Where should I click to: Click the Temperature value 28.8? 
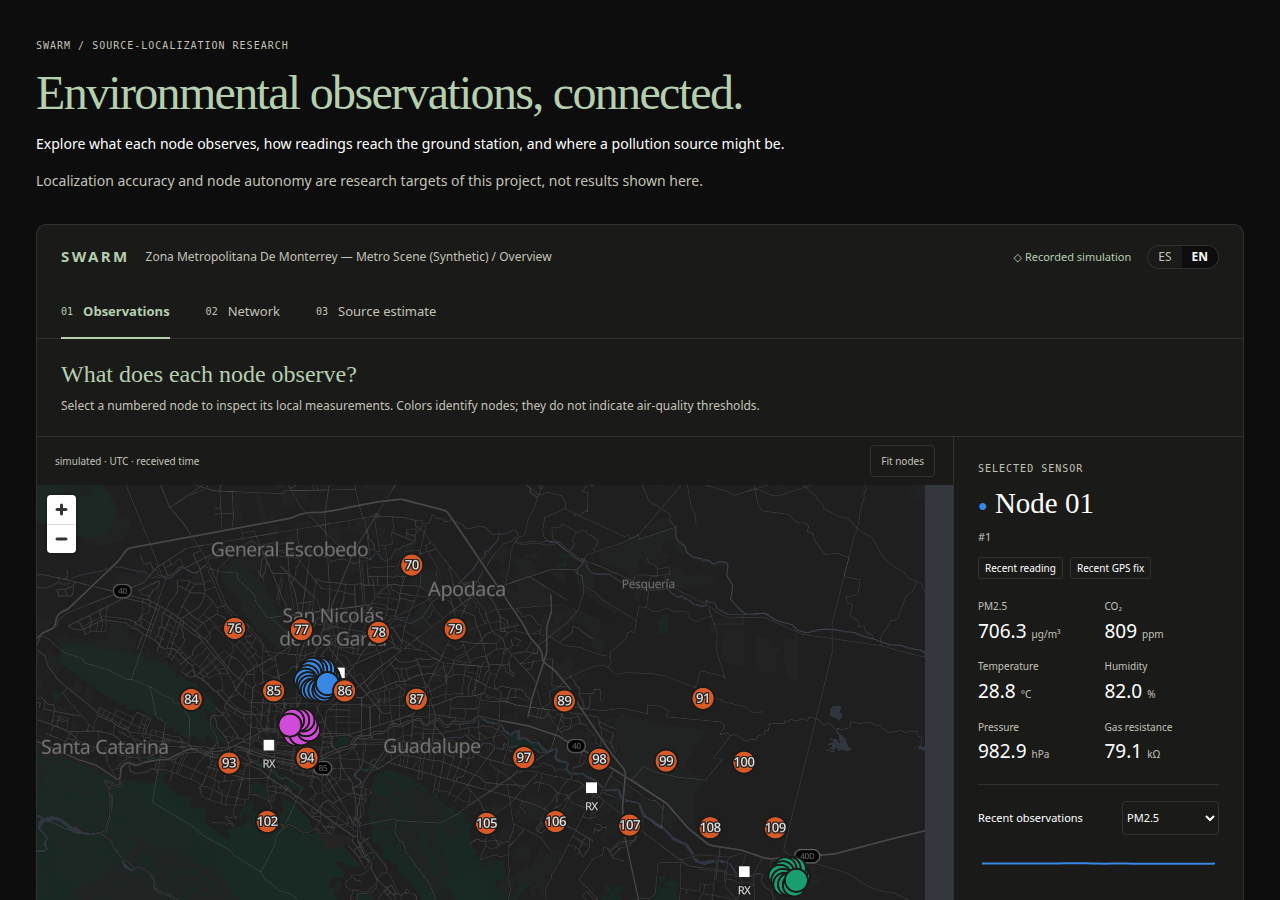996,691
